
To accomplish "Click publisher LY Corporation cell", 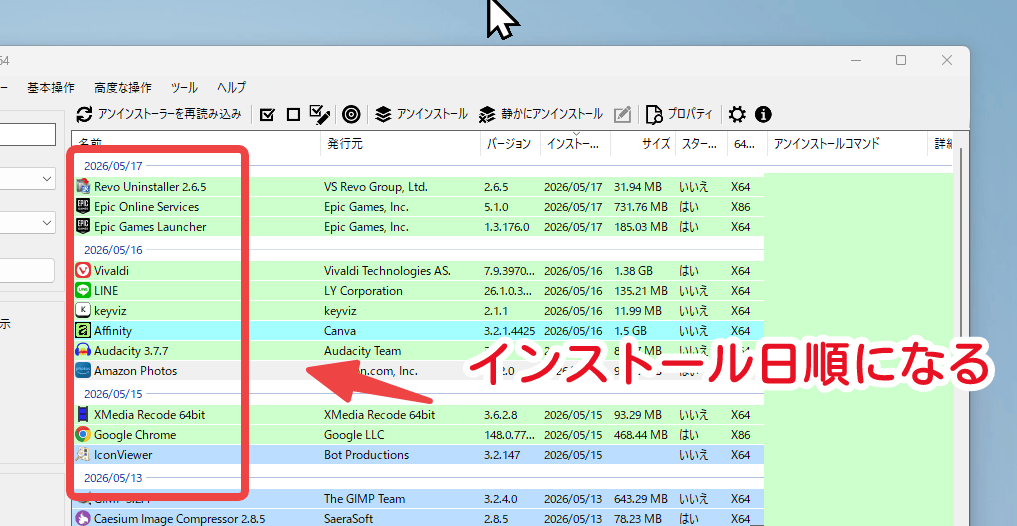I will [363, 291].
